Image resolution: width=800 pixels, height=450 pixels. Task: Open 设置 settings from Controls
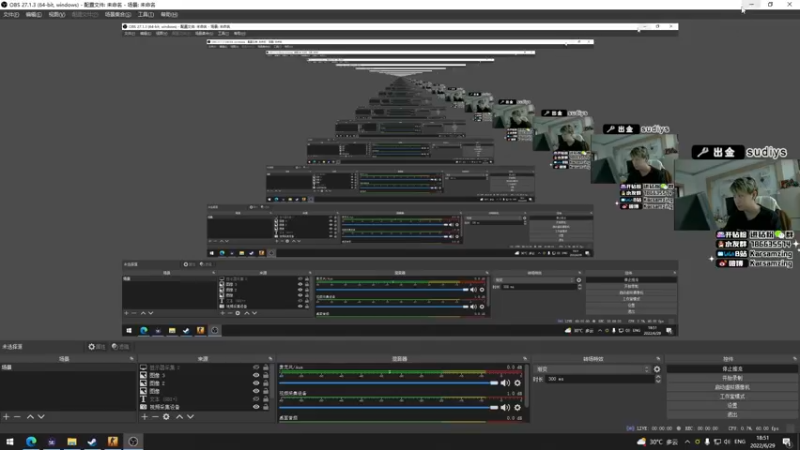(x=732, y=406)
